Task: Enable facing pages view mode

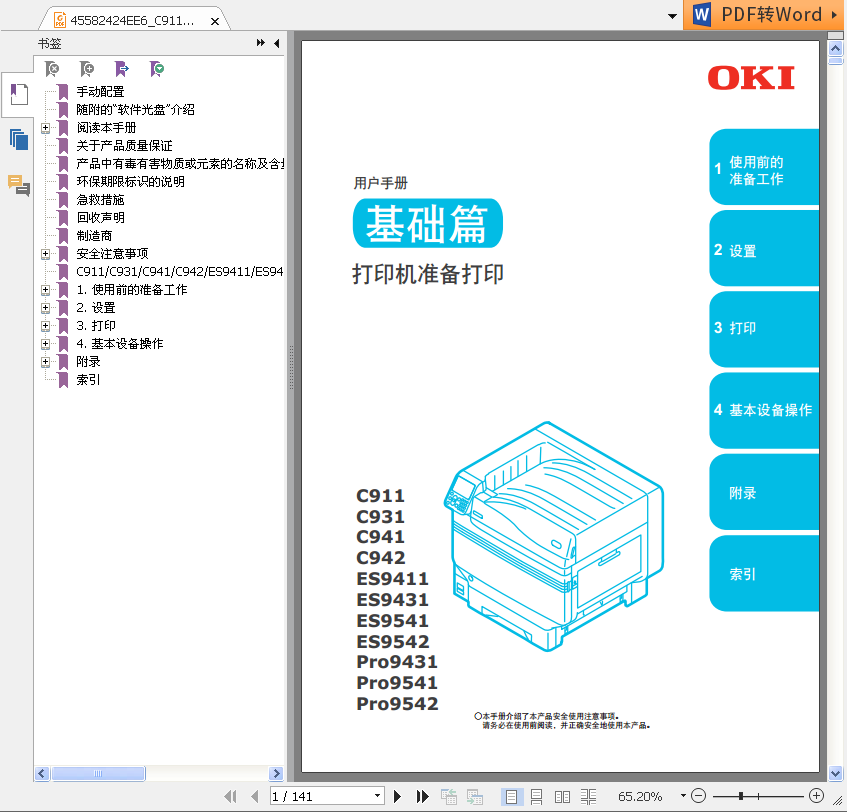Action: coord(562,796)
